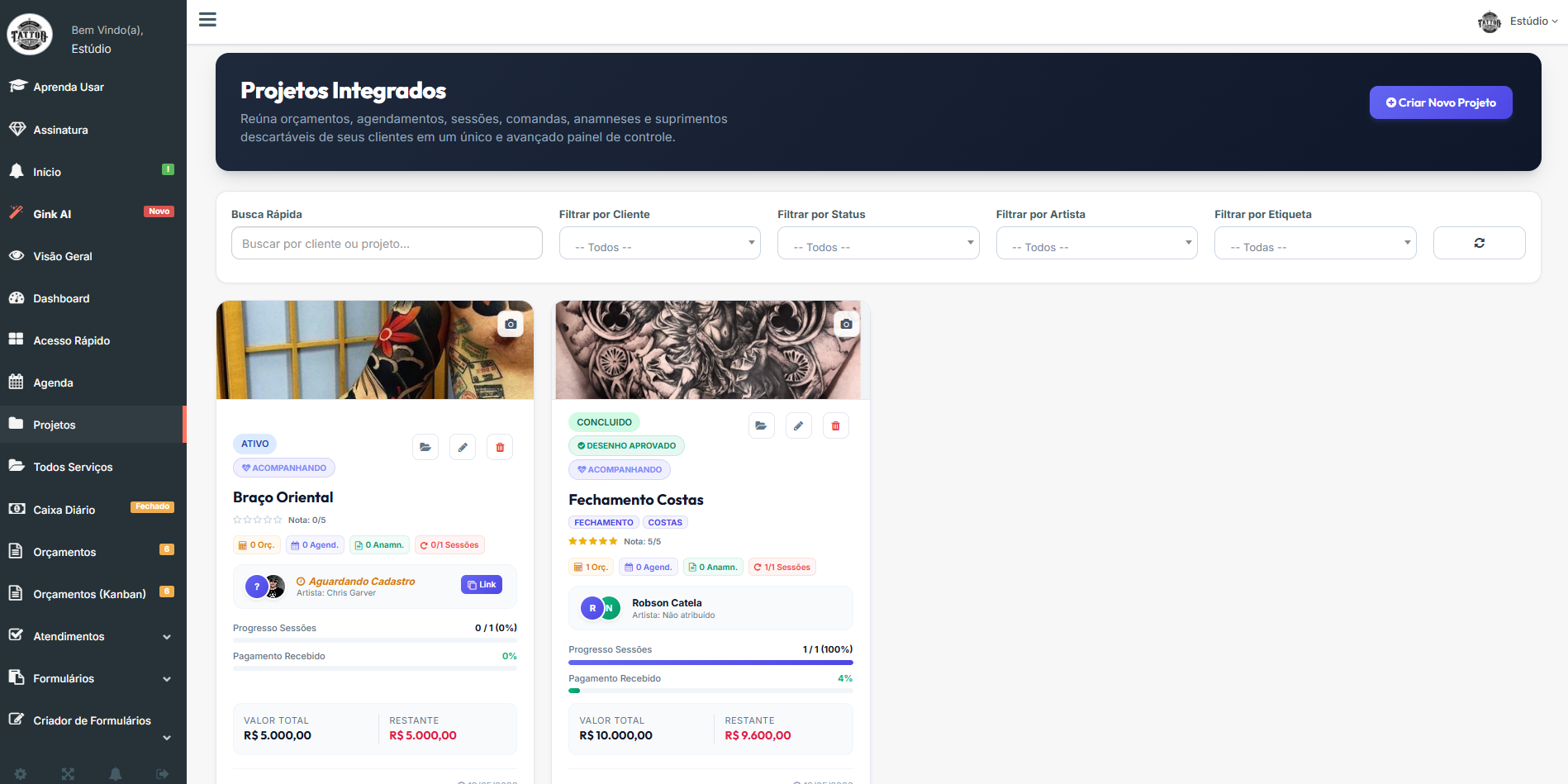Click Robson Catela's R avatar

[592, 608]
